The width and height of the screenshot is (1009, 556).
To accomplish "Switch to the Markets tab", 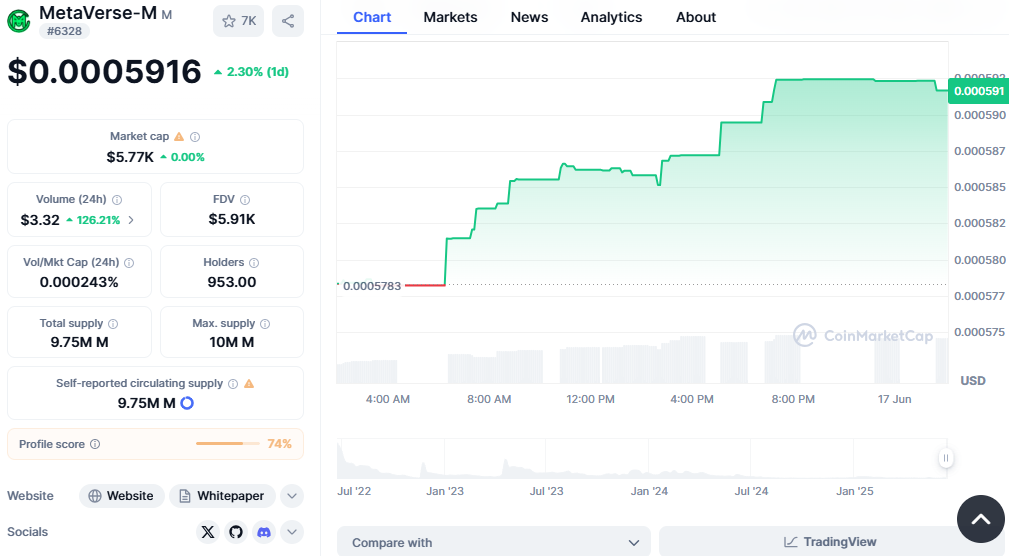I will [x=450, y=17].
